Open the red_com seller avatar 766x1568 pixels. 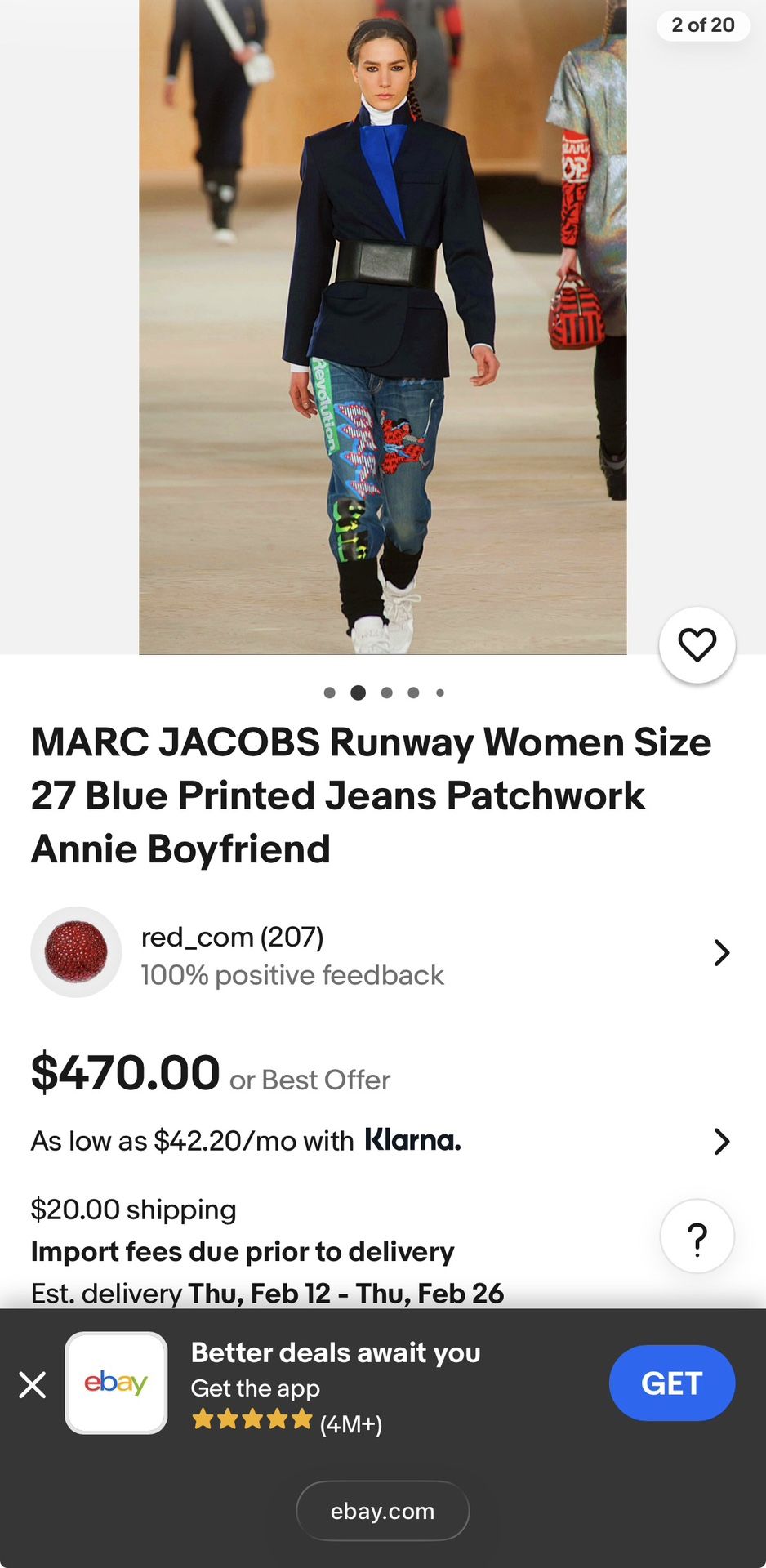pyautogui.click(x=76, y=952)
